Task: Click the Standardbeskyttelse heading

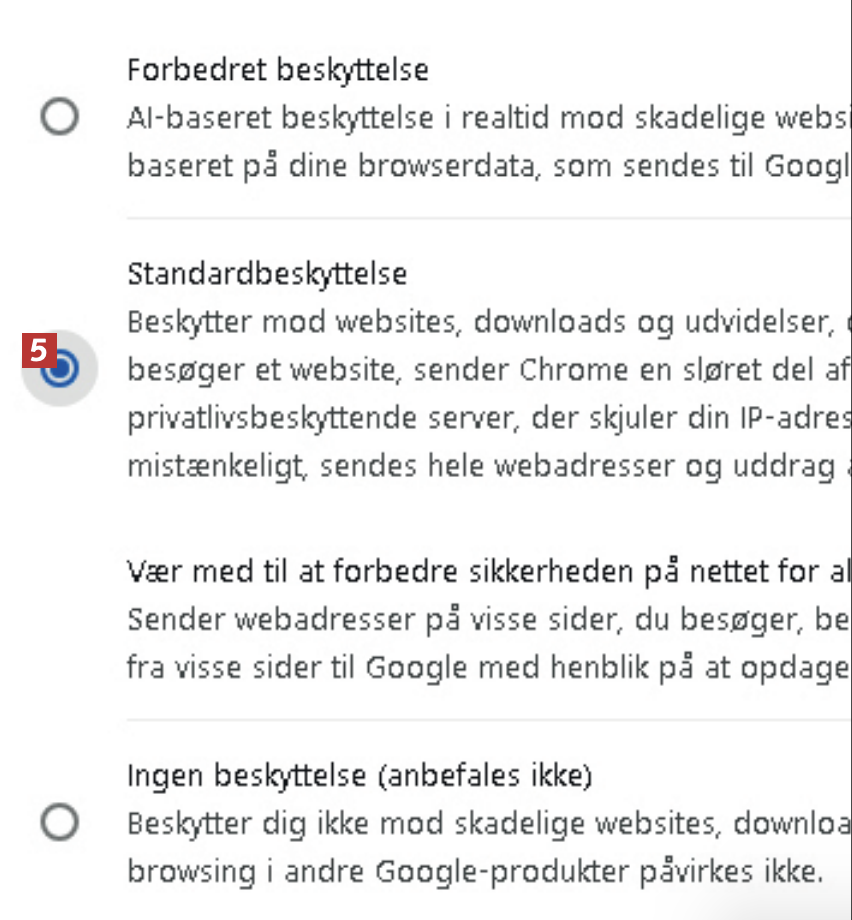Action: pyautogui.click(x=267, y=273)
